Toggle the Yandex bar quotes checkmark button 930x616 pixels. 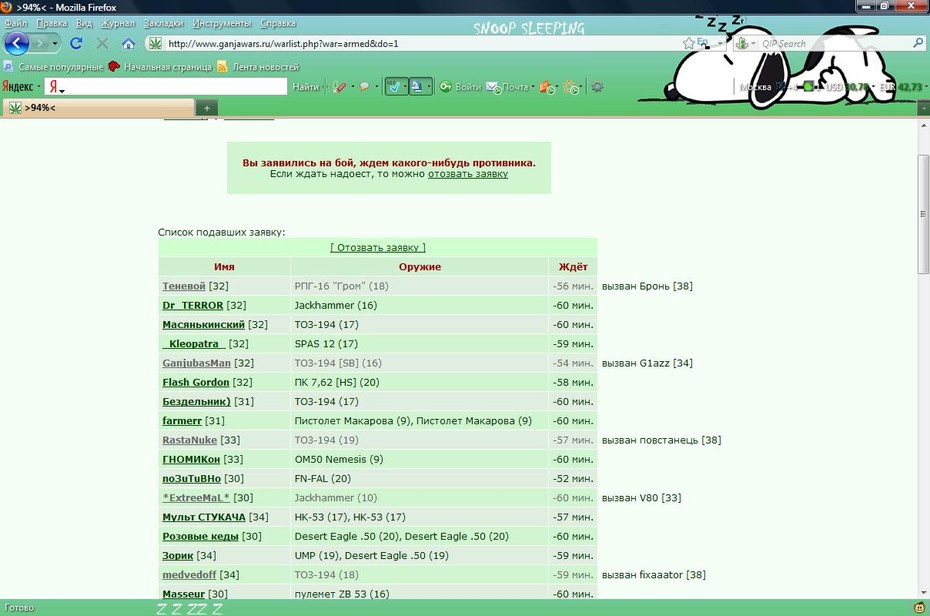394,87
